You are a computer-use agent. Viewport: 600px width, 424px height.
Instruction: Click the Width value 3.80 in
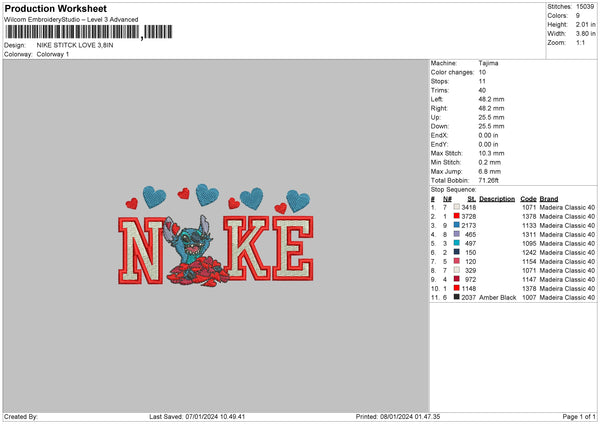(585, 34)
